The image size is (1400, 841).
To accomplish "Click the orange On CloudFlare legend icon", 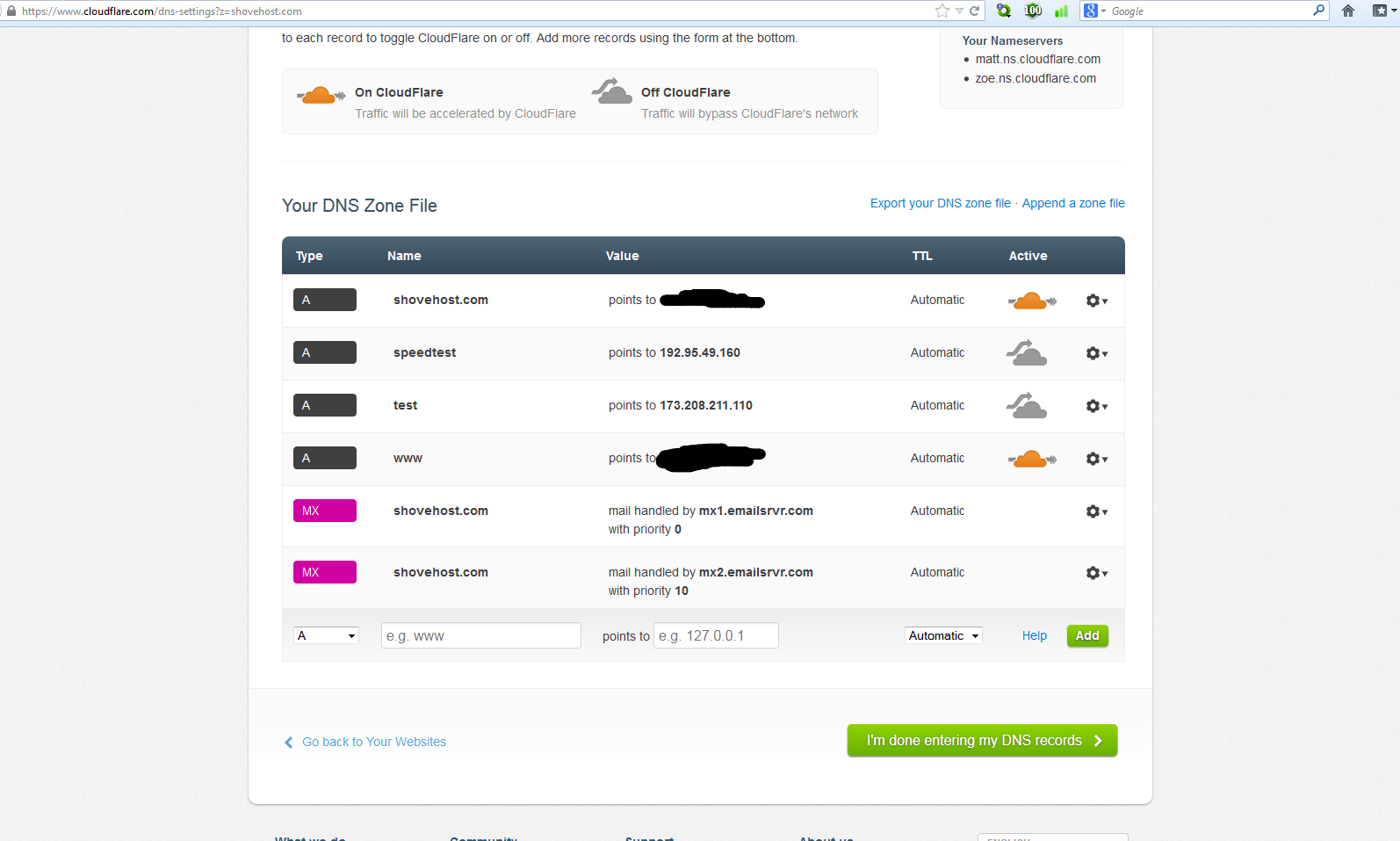I will [x=321, y=95].
